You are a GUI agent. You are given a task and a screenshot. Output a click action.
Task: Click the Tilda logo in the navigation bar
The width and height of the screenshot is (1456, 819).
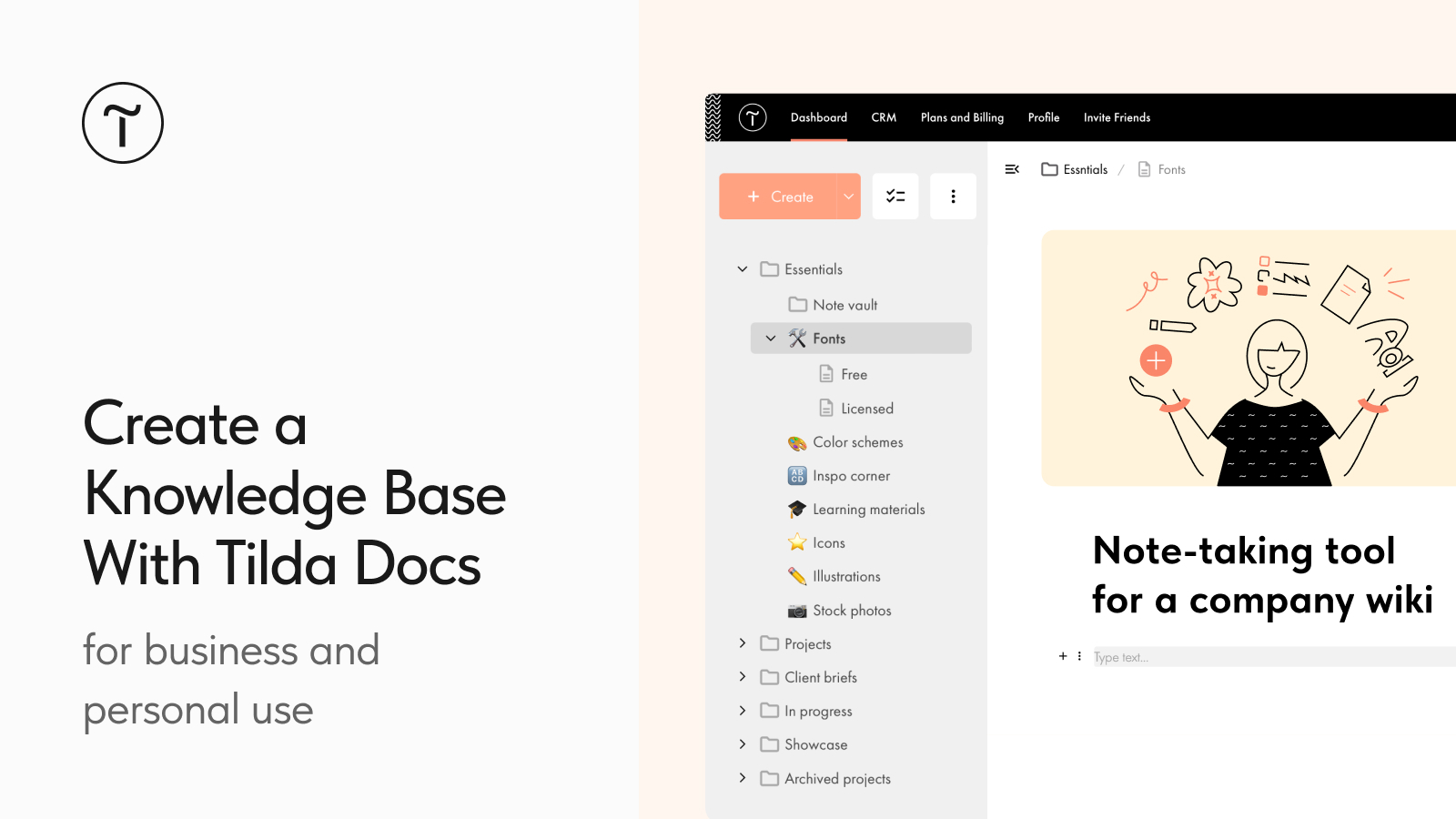(753, 117)
